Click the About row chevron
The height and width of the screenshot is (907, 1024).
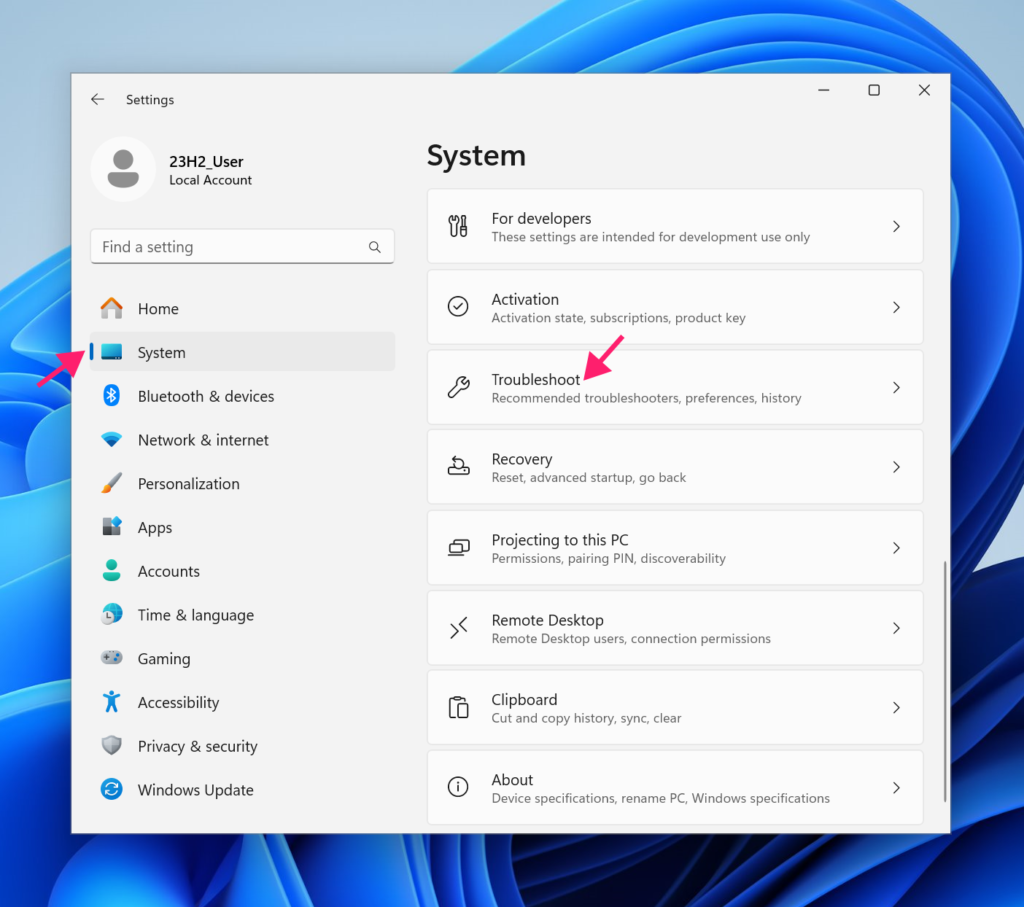(896, 788)
